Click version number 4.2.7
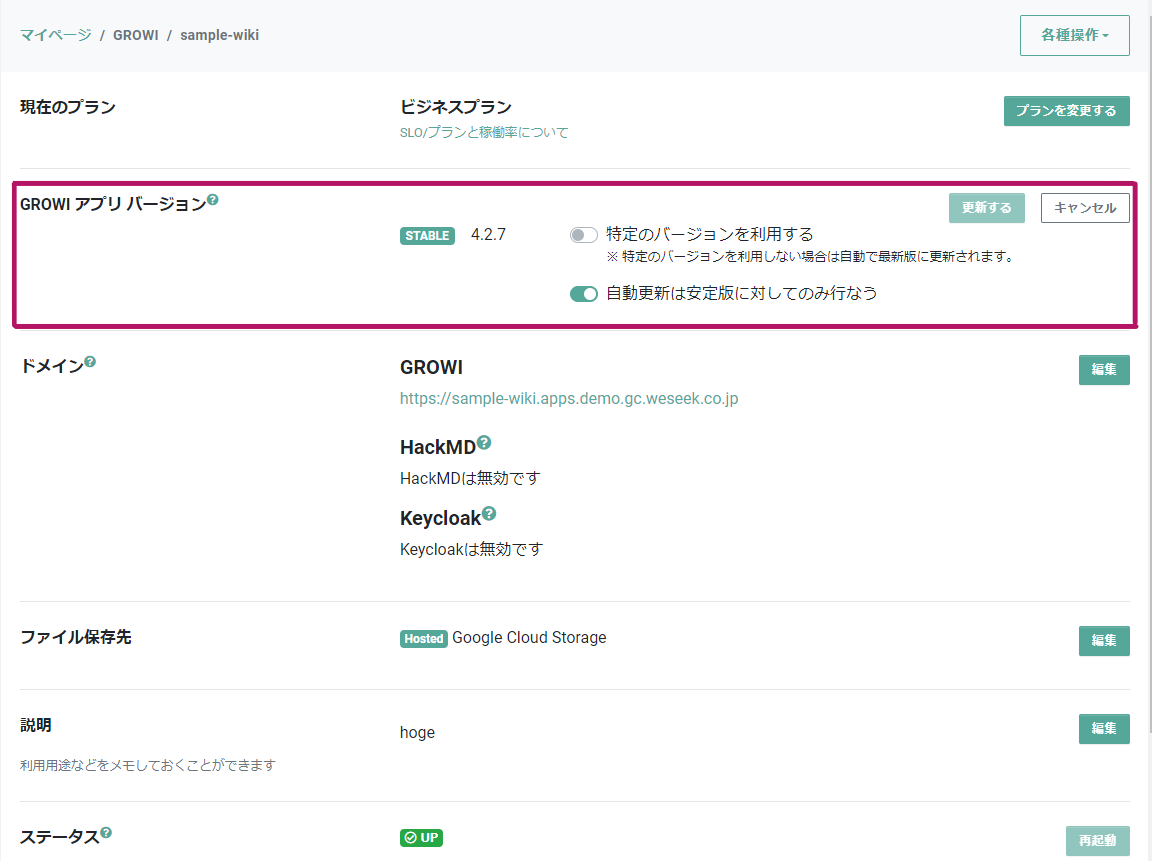The height and width of the screenshot is (861, 1152). coord(488,234)
